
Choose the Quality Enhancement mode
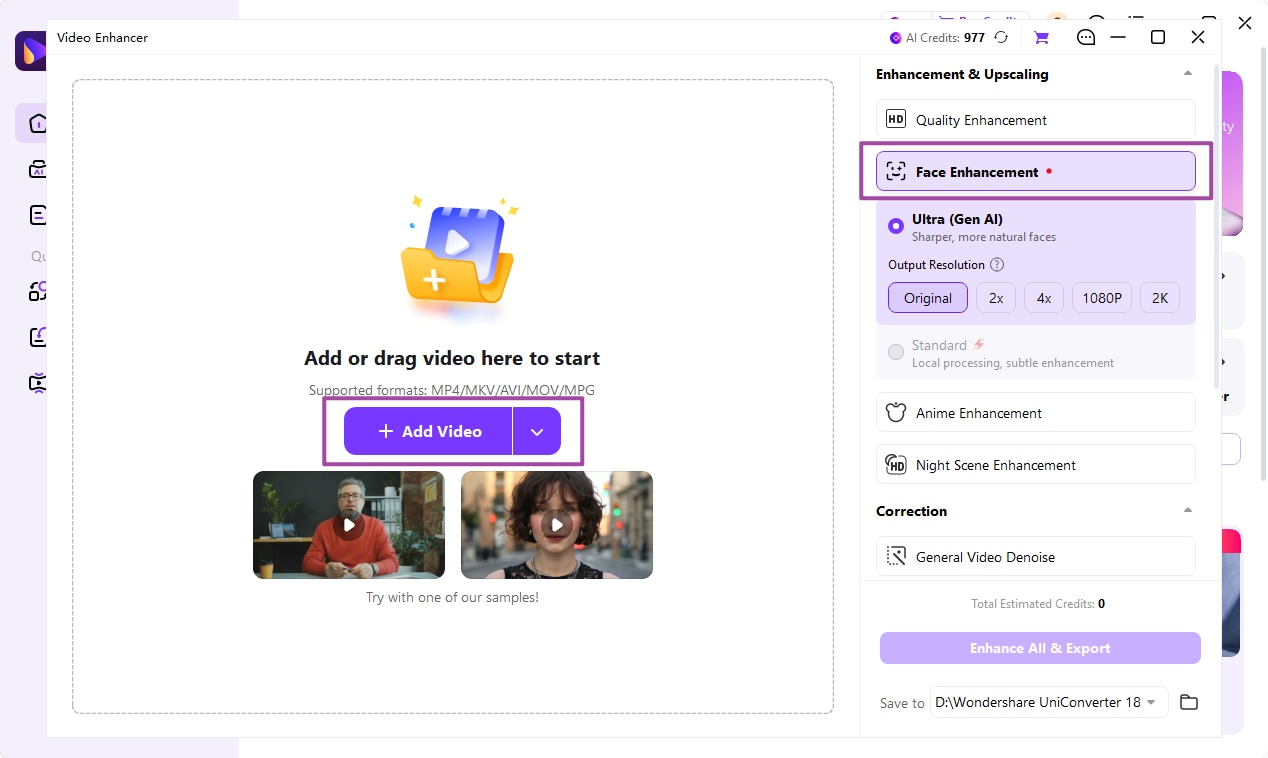(1036, 120)
